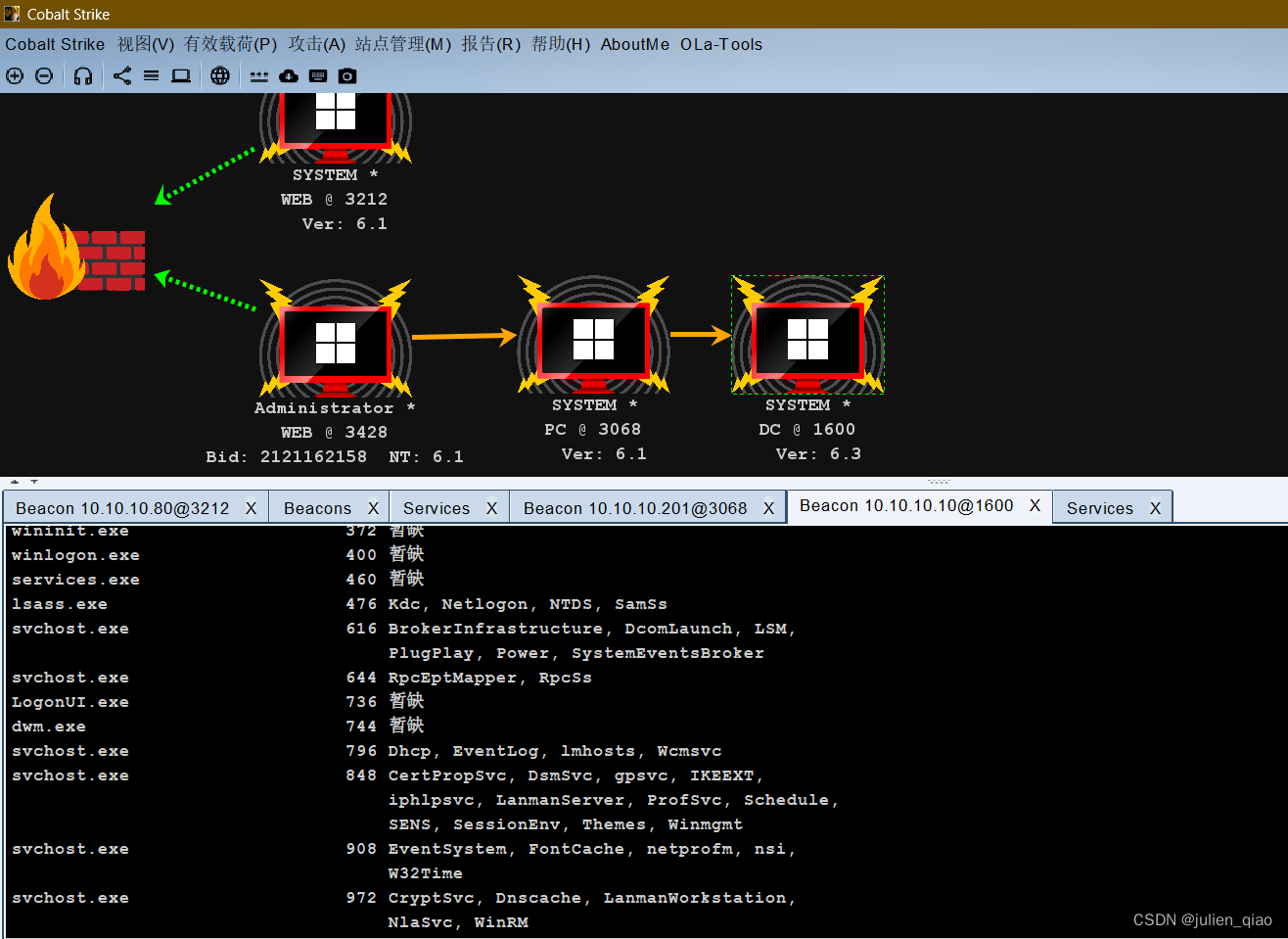1288x939 pixels.
Task: Open the 报告(R) menu
Action: click(x=491, y=44)
